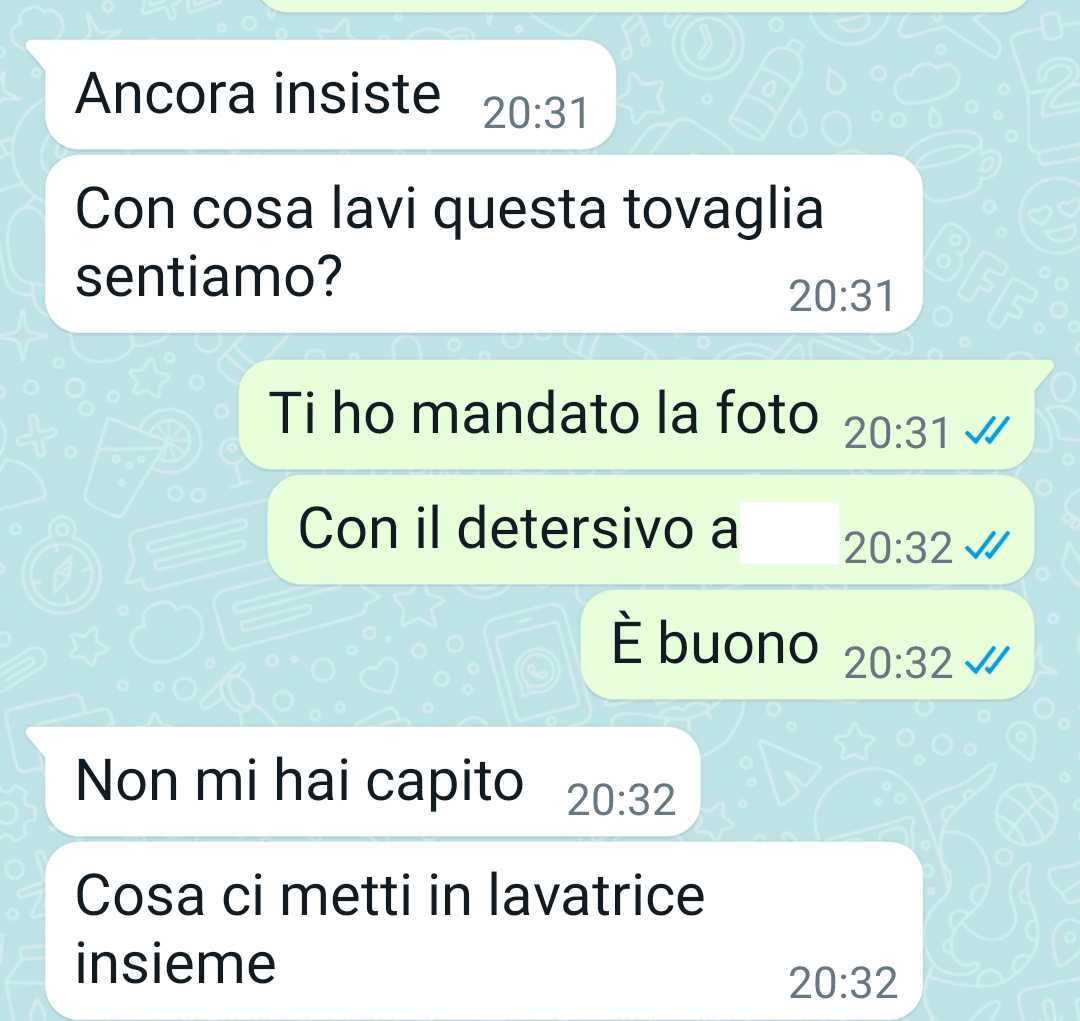Click timestamp of "Con cosa lavi" message
The width and height of the screenshot is (1080, 1021).
[841, 296]
